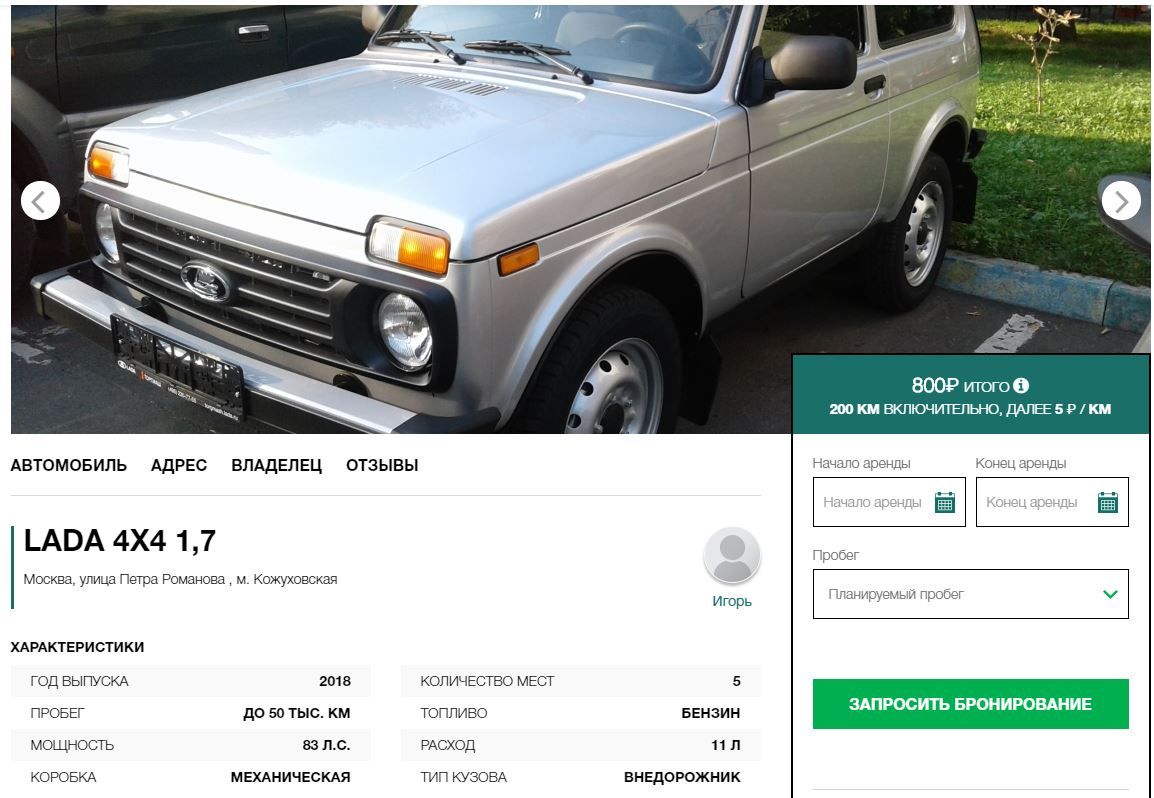The height and width of the screenshot is (798, 1154).
Task: Switch to the Автомобиль tab
Action: pyautogui.click(x=68, y=465)
